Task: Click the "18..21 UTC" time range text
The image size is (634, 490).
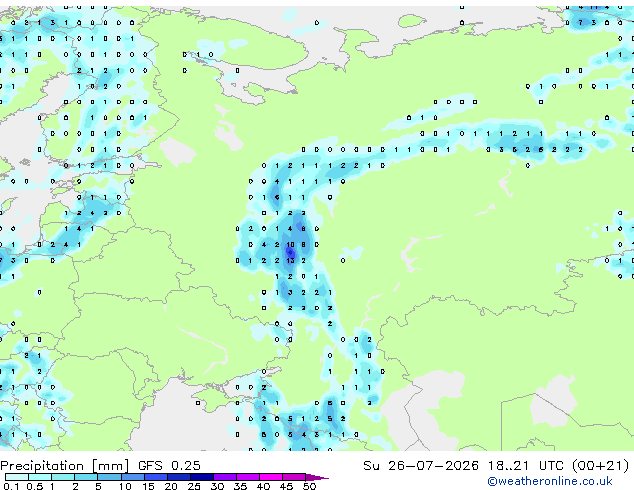Action: 526,465
